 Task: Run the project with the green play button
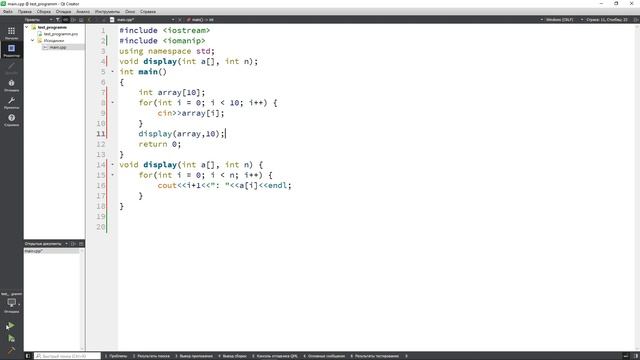pos(11,326)
